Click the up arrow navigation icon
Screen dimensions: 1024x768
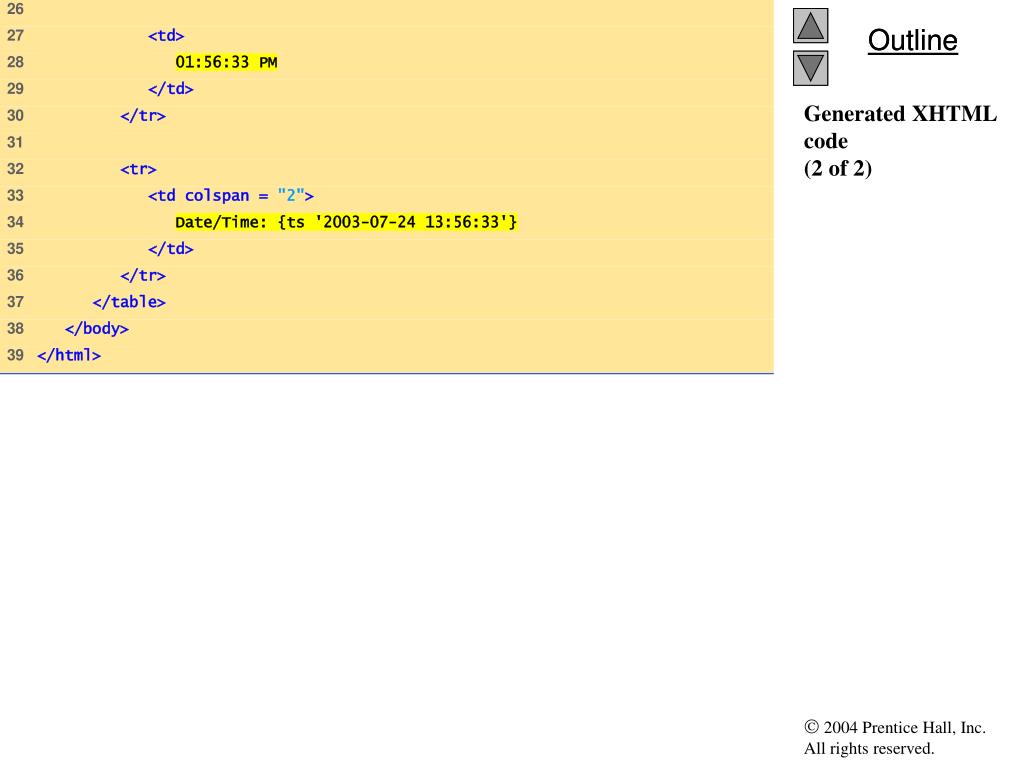tap(810, 26)
